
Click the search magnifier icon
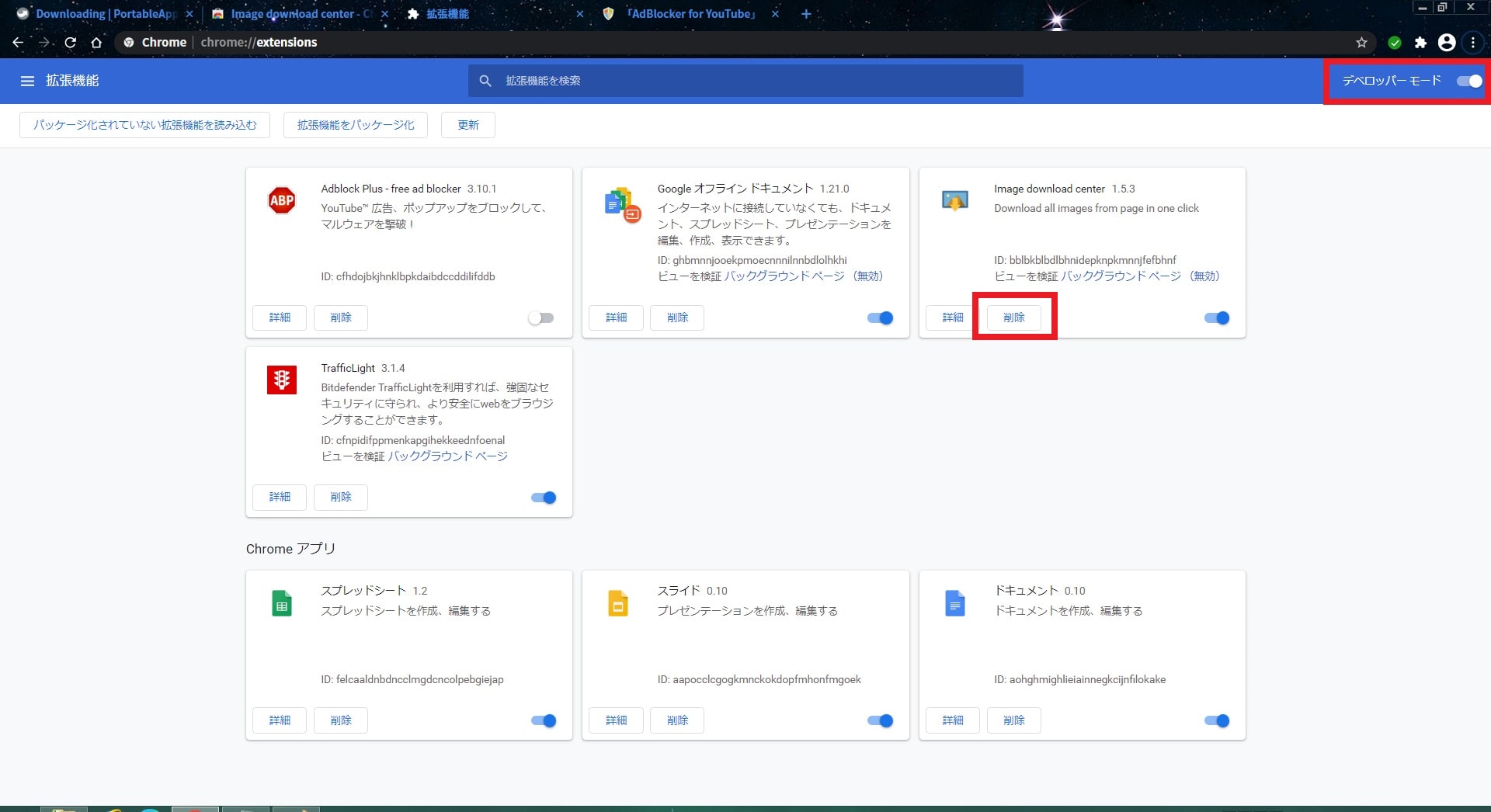click(485, 81)
